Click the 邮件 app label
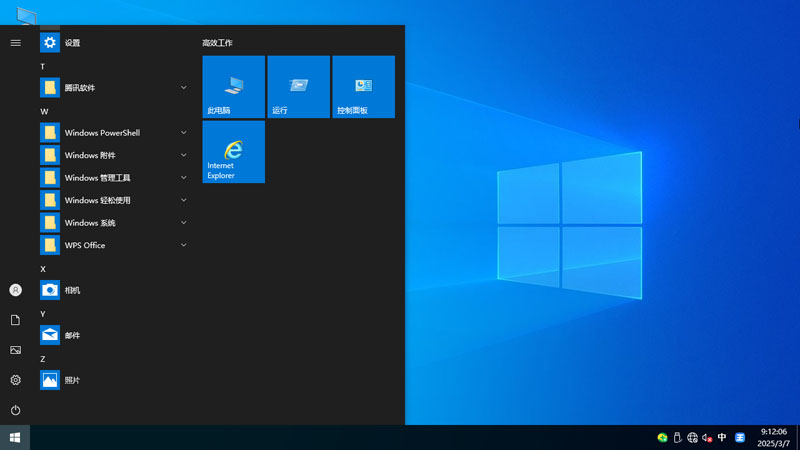The image size is (800, 450). click(72, 335)
